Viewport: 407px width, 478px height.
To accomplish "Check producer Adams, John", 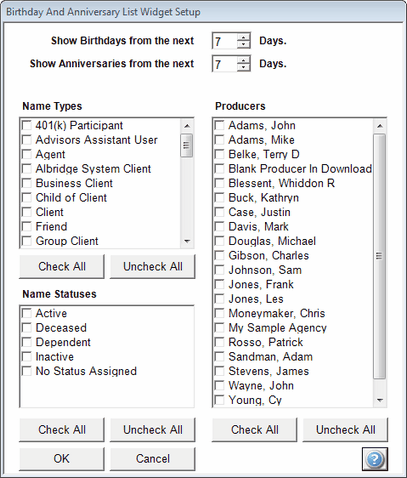I will 219,125.
